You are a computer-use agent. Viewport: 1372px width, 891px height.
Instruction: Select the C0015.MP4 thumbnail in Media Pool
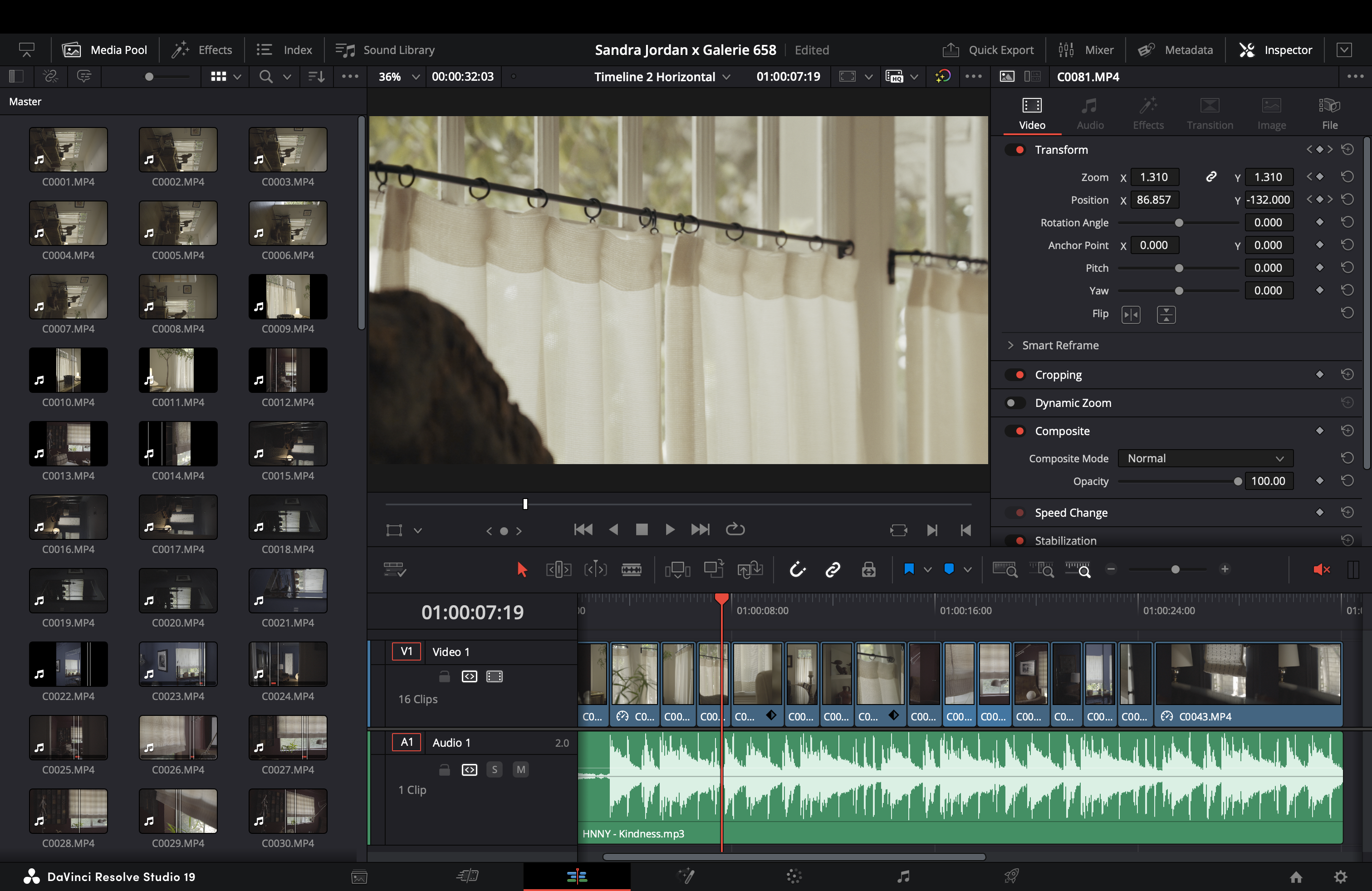point(288,443)
